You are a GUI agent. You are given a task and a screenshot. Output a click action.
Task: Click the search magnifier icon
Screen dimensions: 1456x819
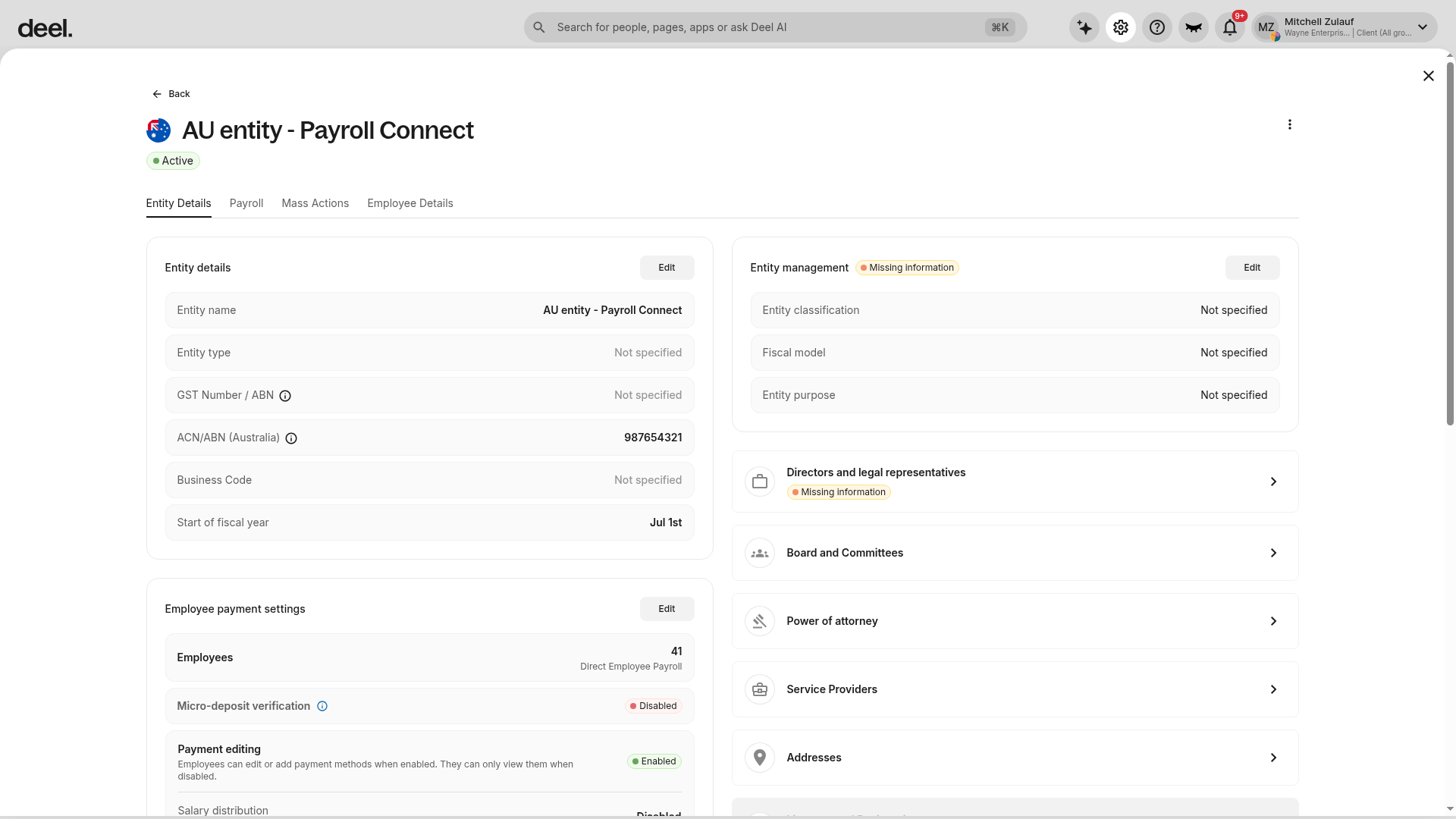[539, 27]
